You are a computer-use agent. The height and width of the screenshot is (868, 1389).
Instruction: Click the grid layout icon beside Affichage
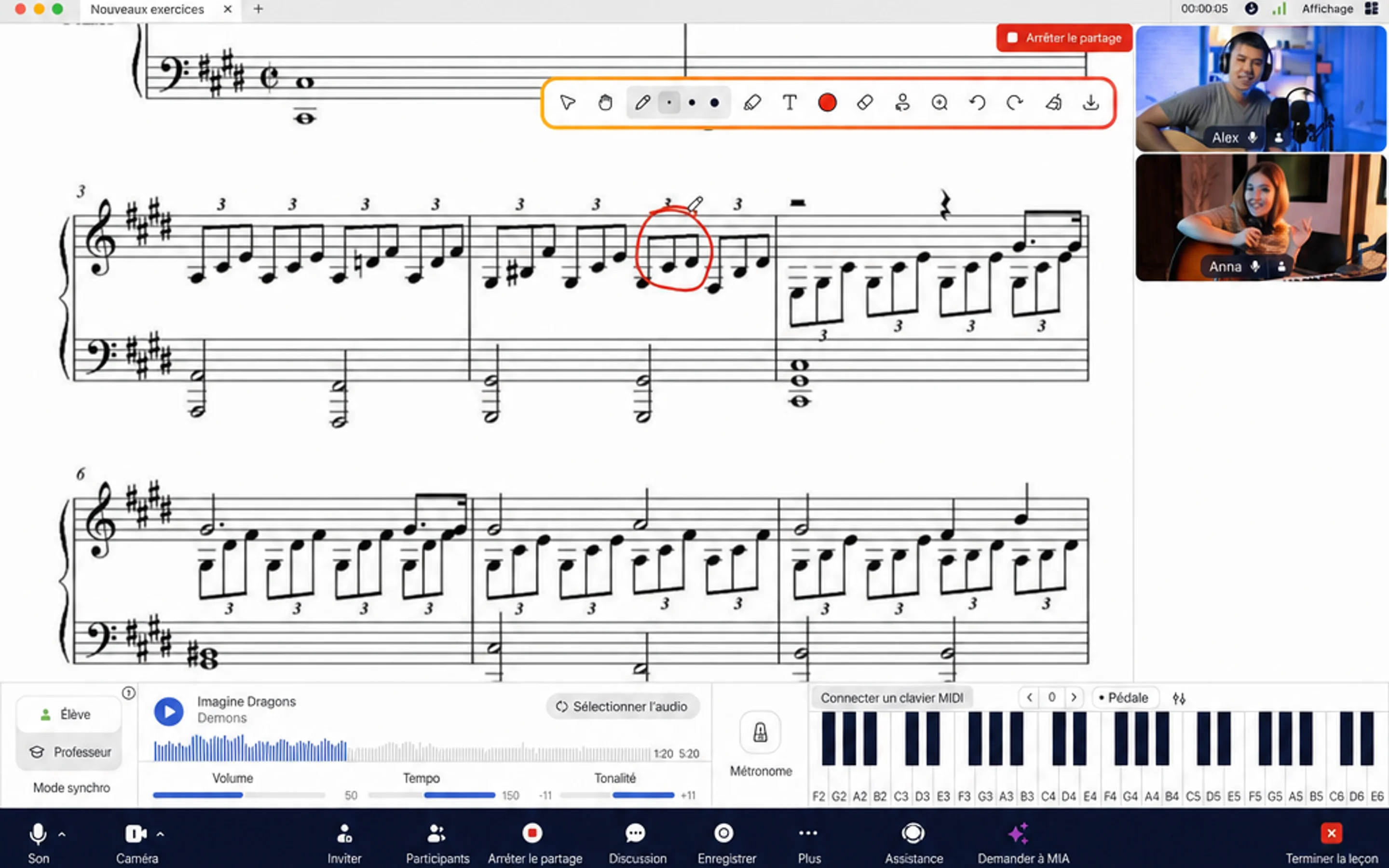point(1372,9)
